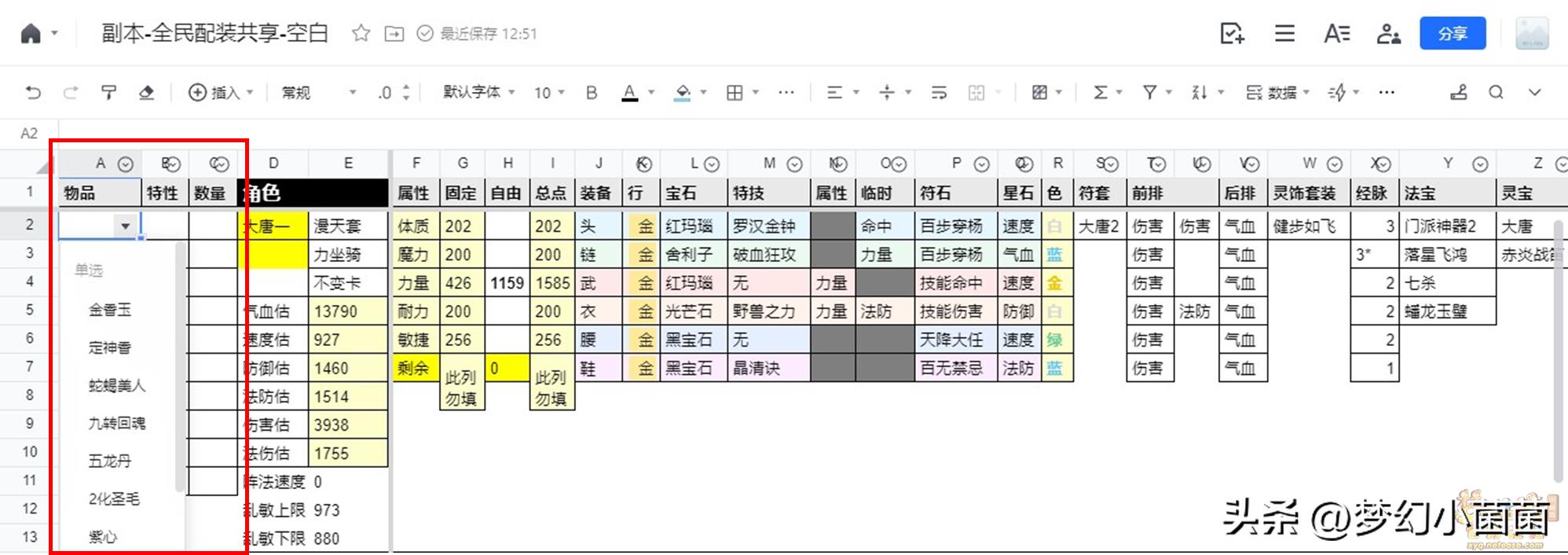Open the 数据 data menu
This screenshot has height=555, width=1568.
(1278, 93)
